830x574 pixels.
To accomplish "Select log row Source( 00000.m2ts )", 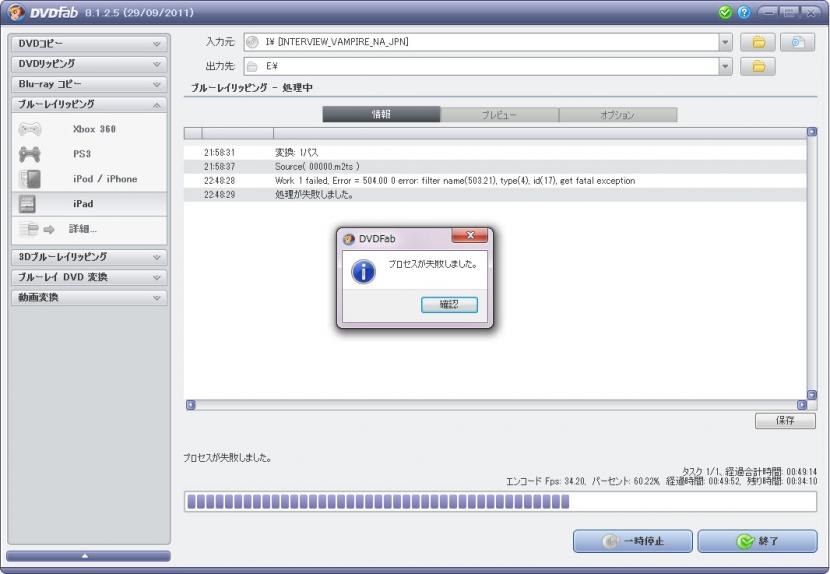I will (x=495, y=167).
